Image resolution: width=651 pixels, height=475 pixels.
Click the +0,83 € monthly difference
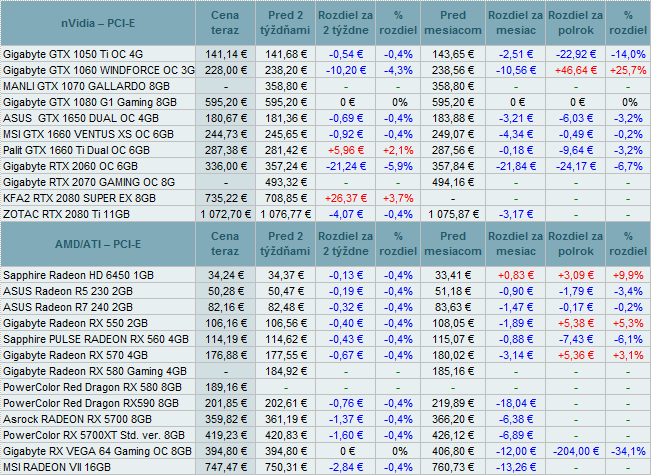click(x=516, y=275)
